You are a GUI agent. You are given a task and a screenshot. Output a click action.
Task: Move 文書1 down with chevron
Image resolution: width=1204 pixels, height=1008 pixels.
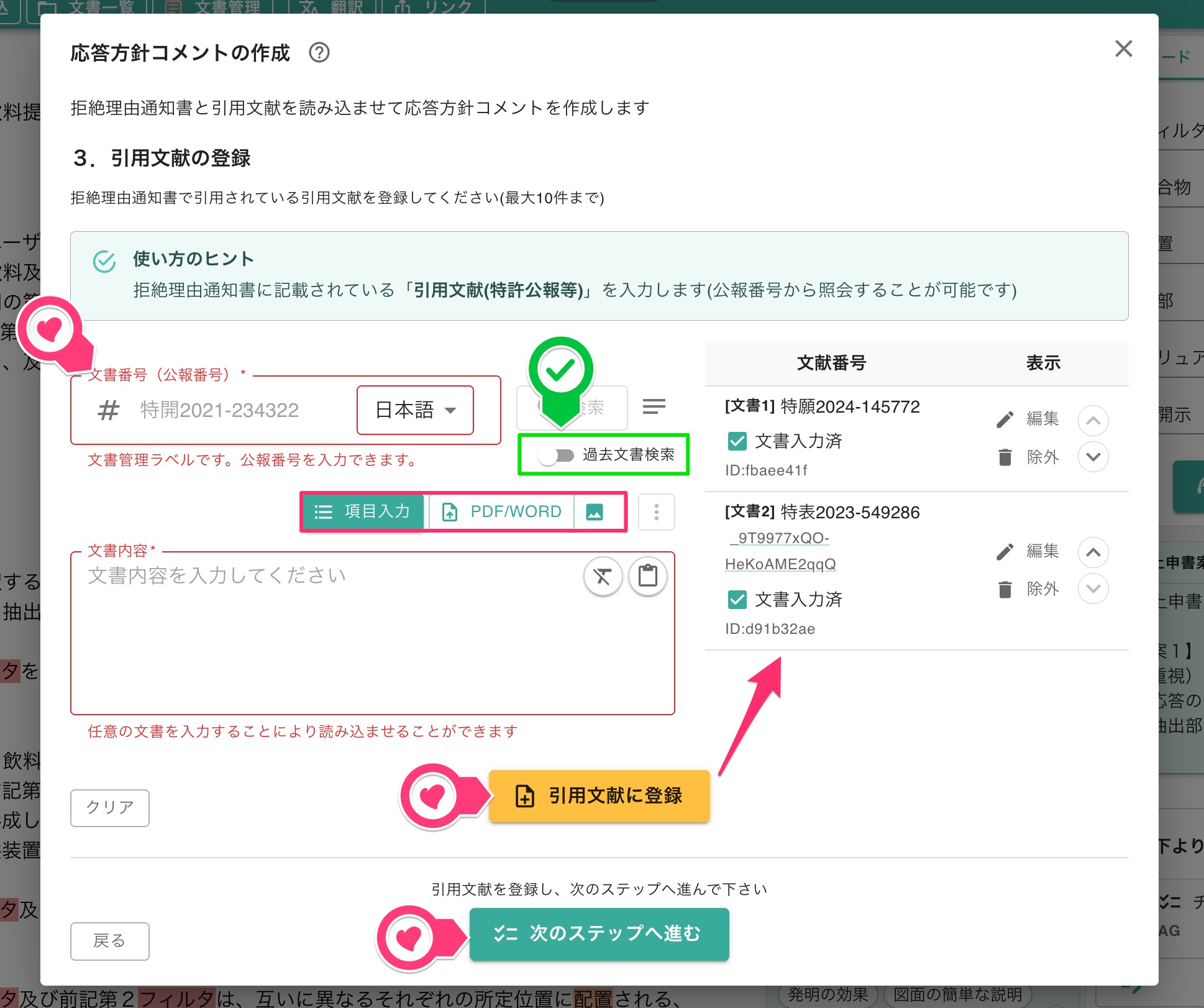(1093, 457)
